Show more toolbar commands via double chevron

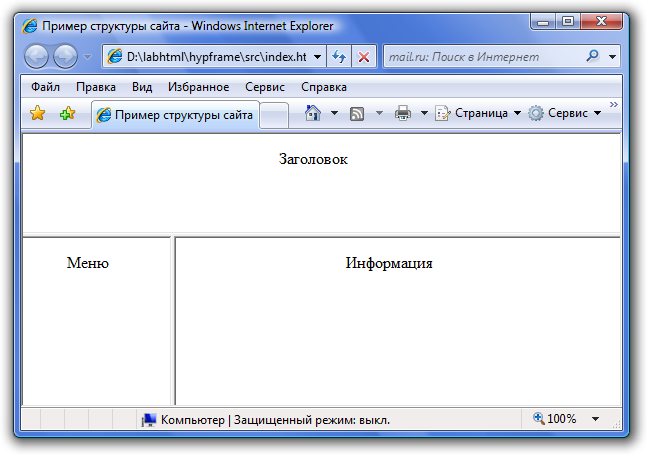click(x=614, y=104)
